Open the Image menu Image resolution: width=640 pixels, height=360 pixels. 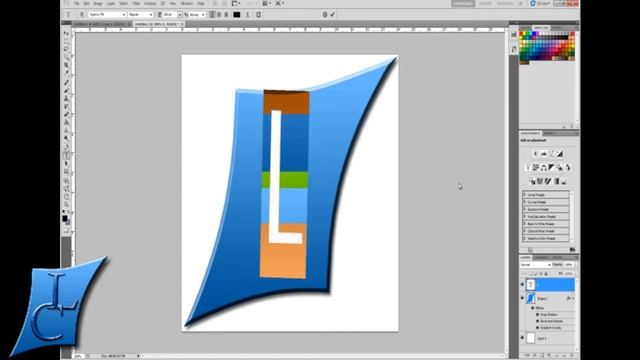coord(98,4)
